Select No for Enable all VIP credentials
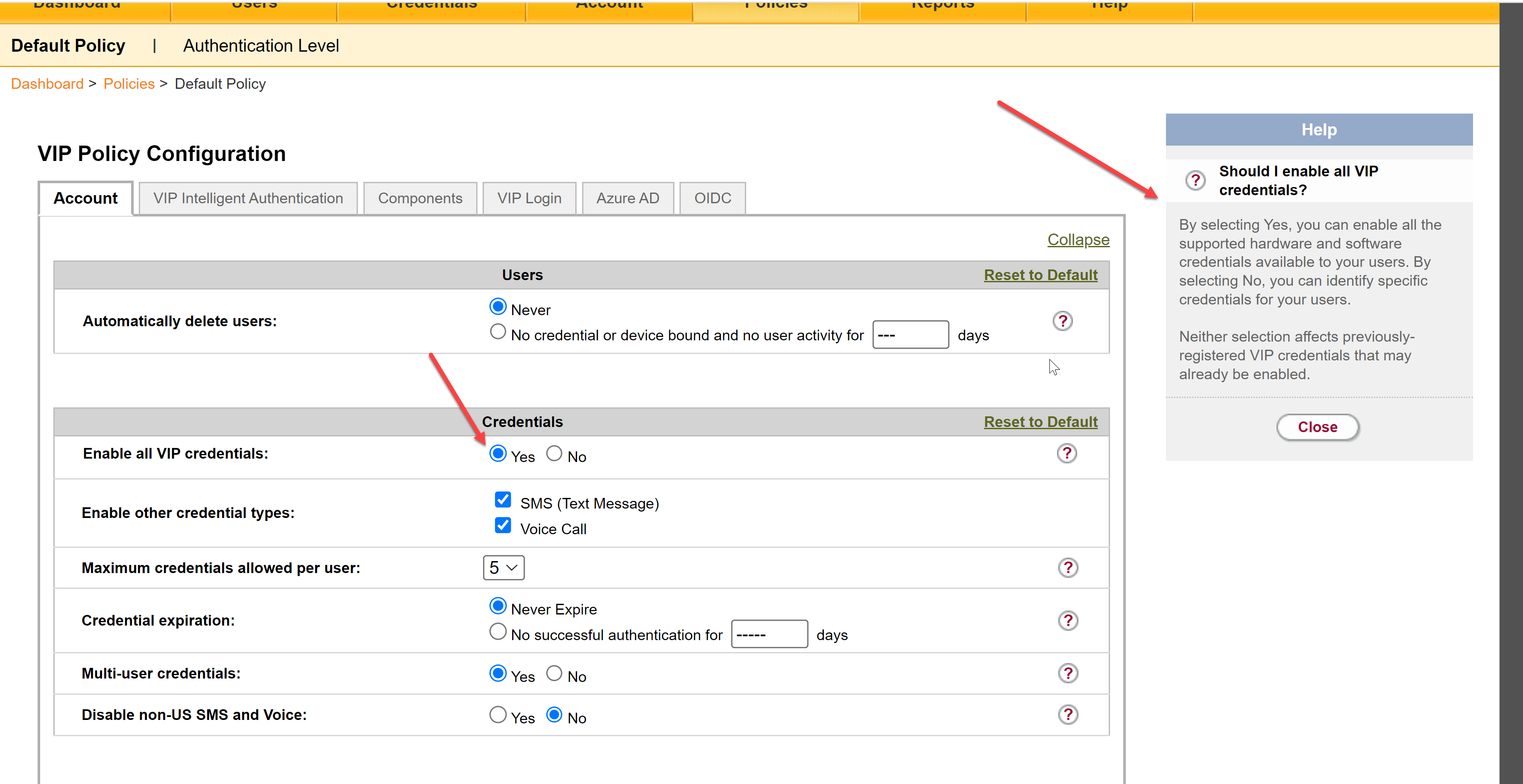Screen dimensions: 1523x784 click(x=554, y=453)
